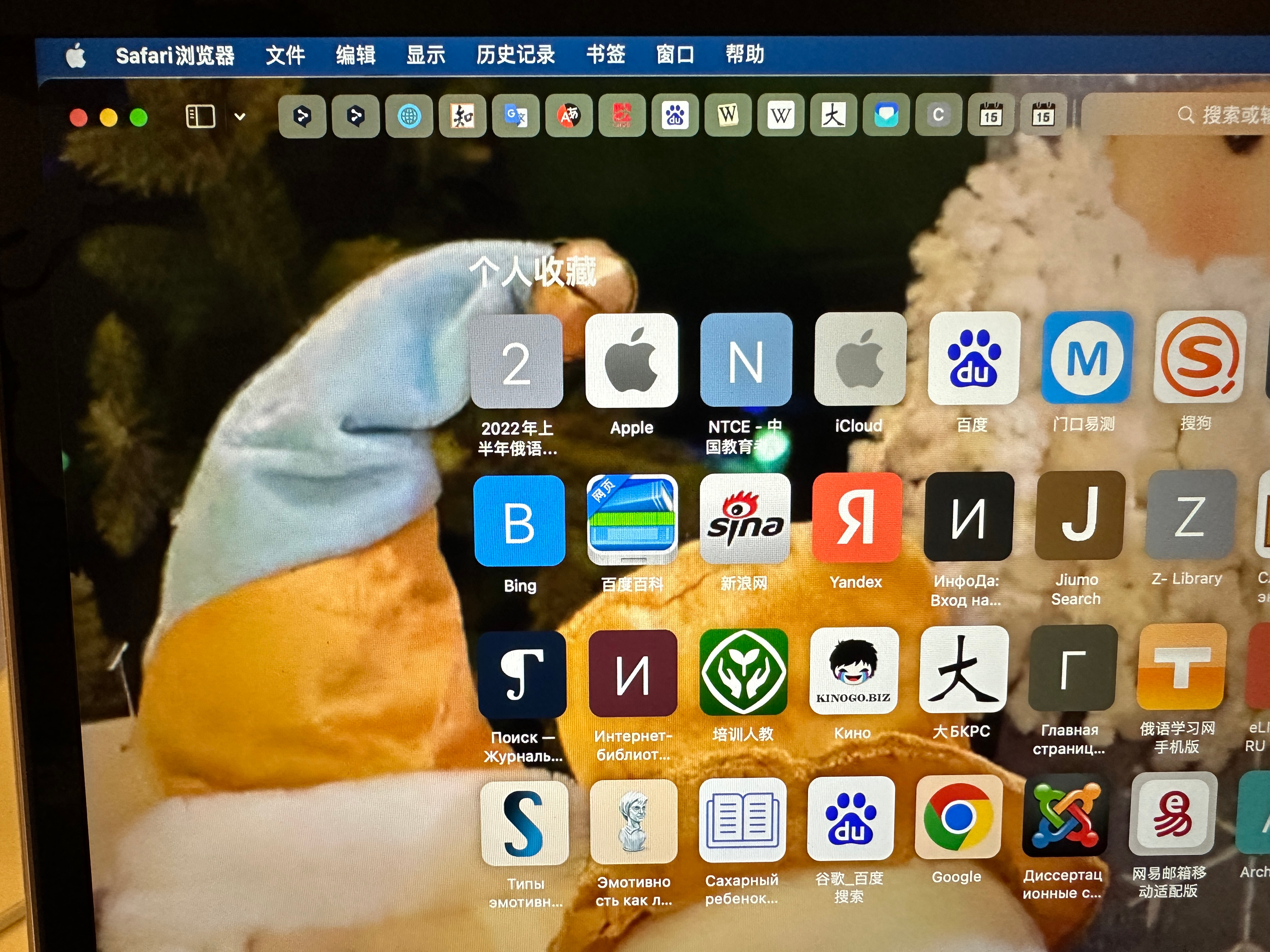
Task: Click the 个人收藏 section heading
Action: pyautogui.click(x=533, y=271)
